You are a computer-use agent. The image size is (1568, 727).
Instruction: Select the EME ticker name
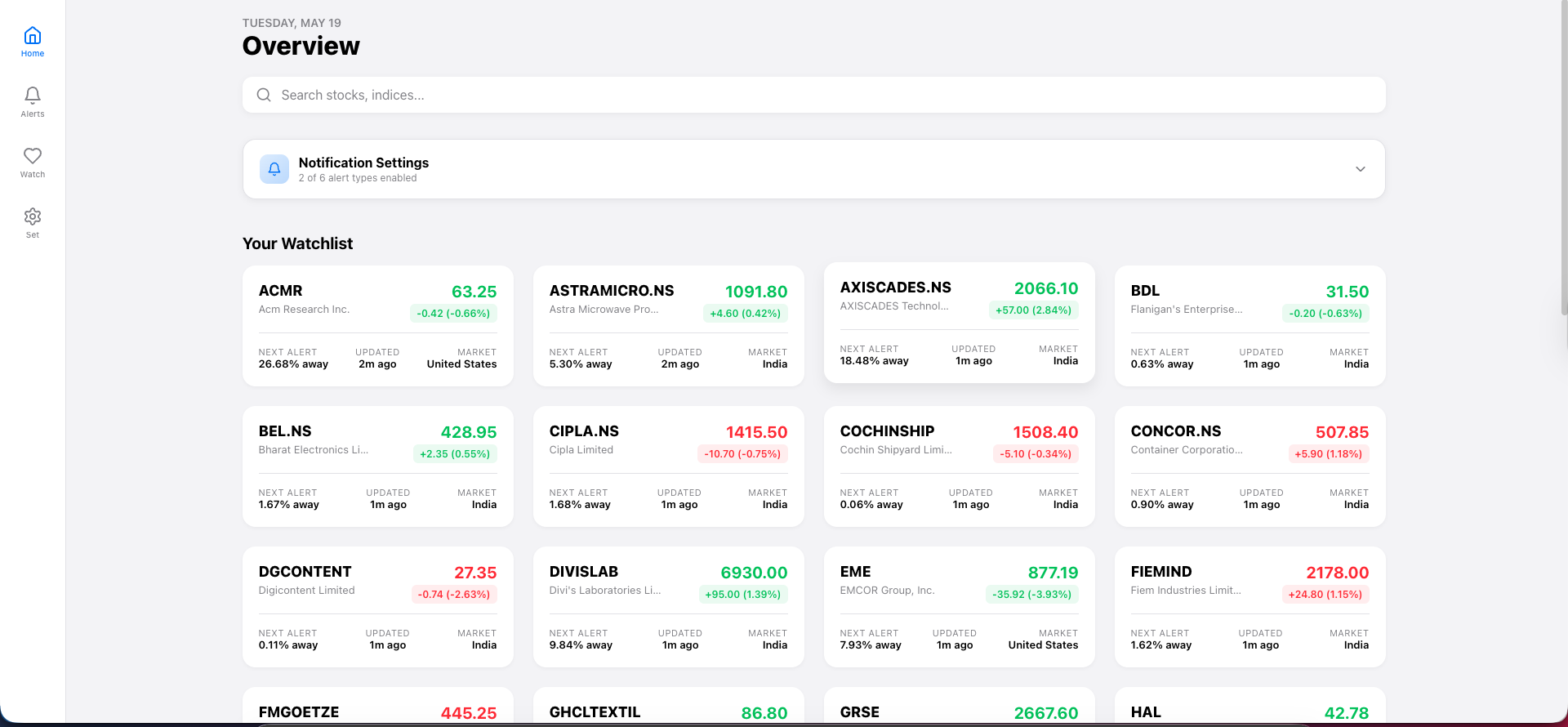point(855,572)
